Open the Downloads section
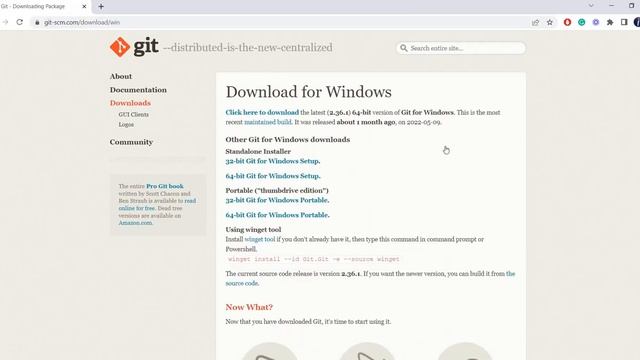This screenshot has height=360, width=640. click(130, 103)
